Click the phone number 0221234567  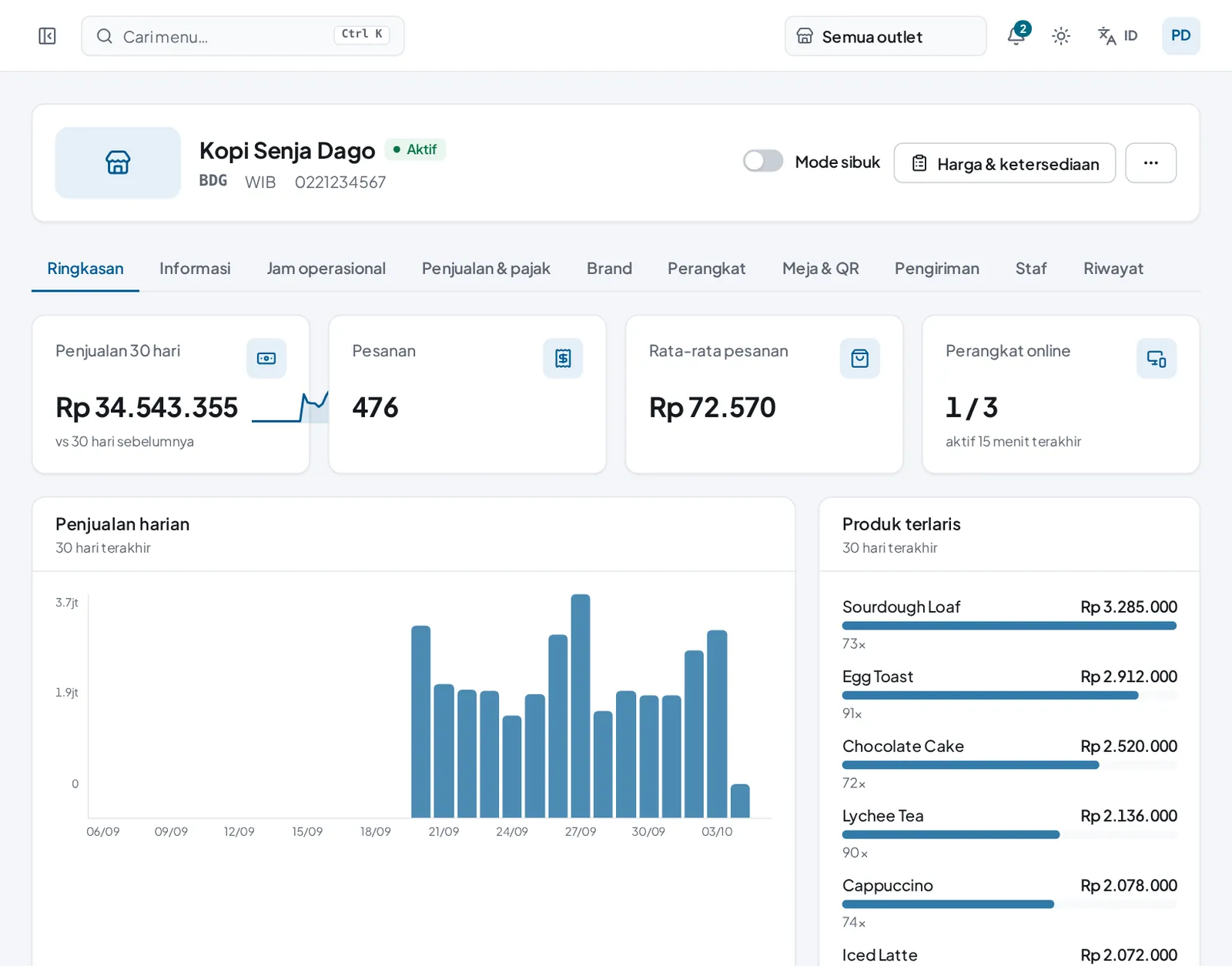340,182
